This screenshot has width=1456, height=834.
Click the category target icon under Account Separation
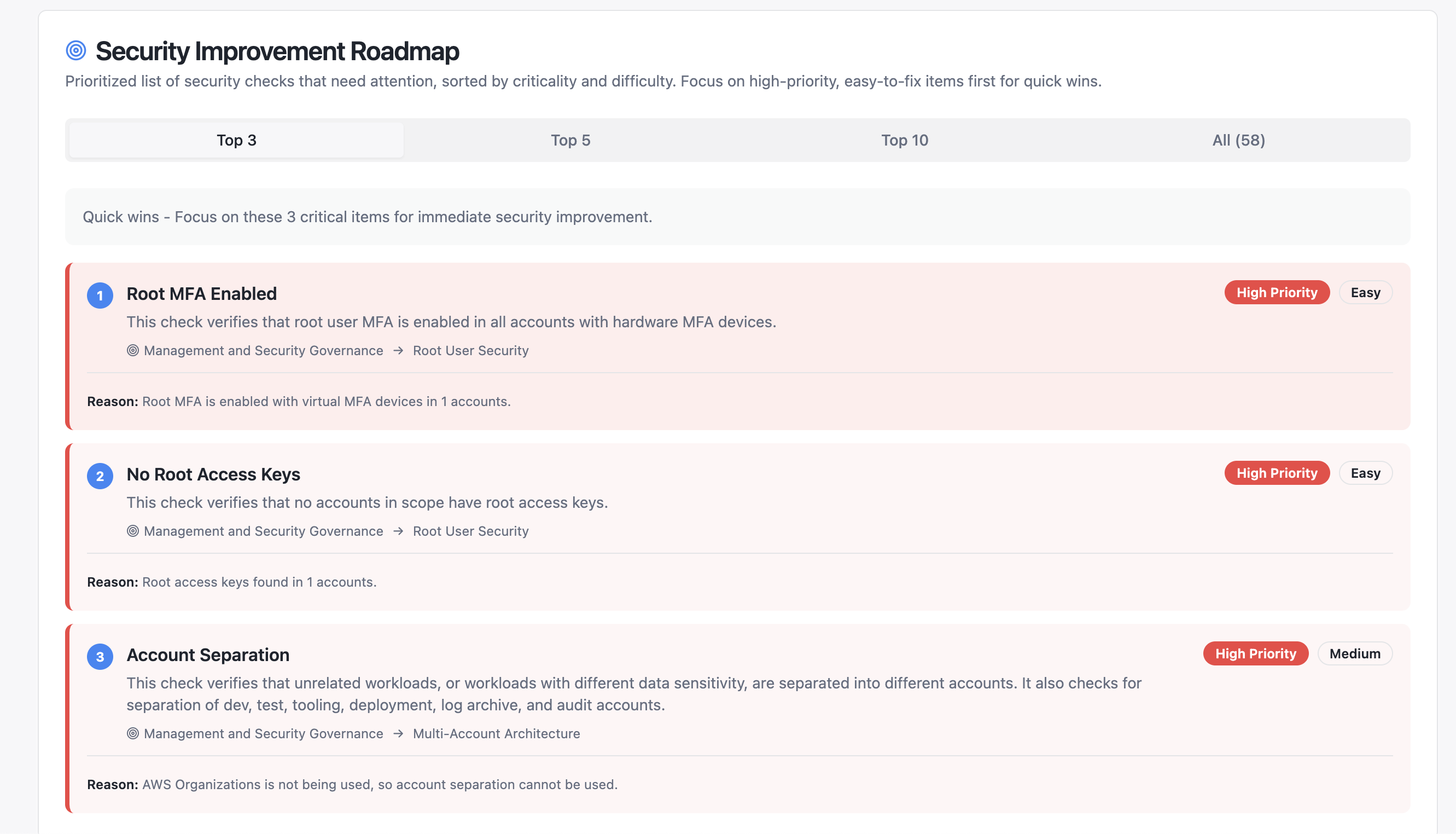coord(133,733)
